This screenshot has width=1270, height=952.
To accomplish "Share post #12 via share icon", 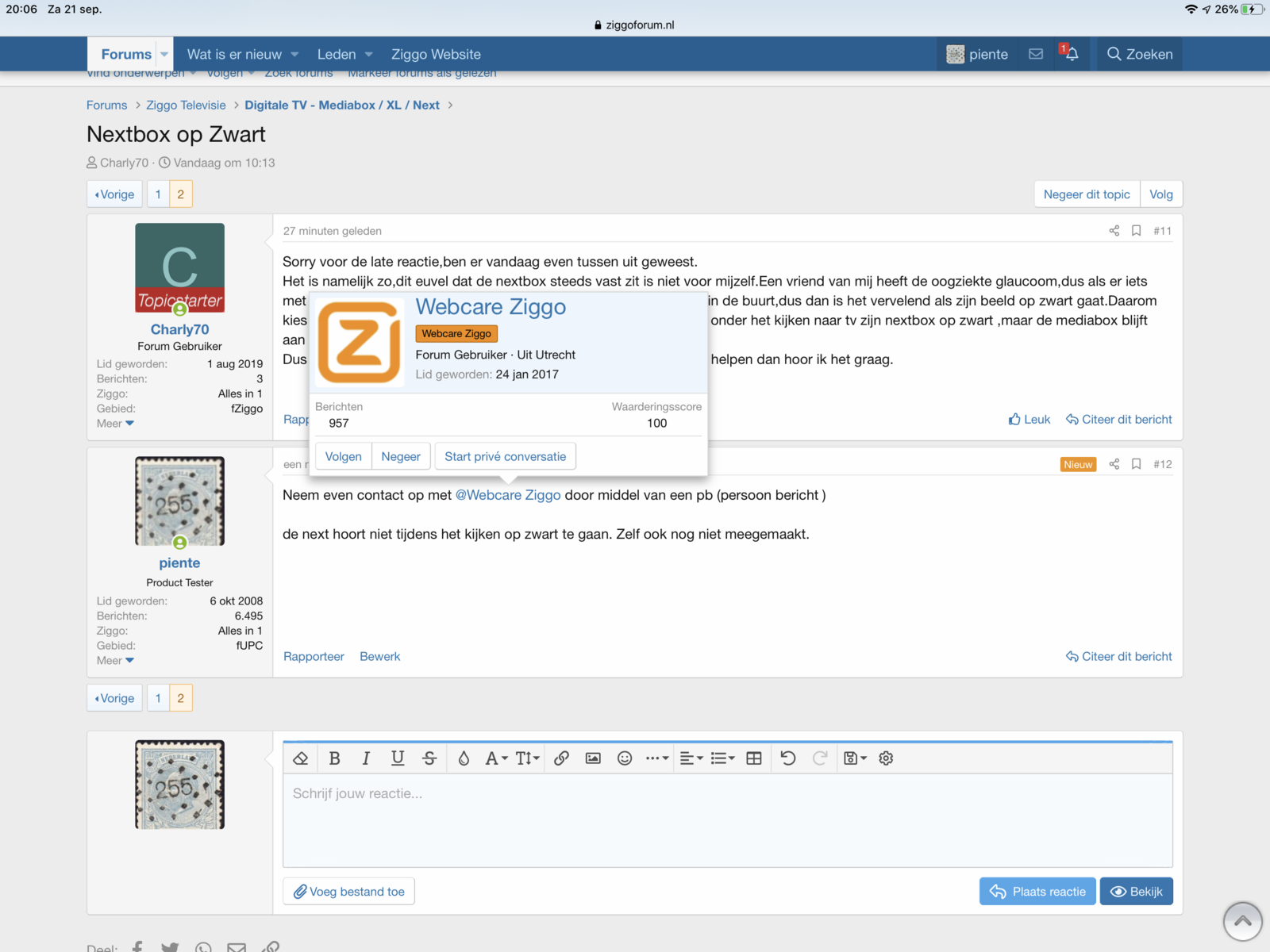I will pyautogui.click(x=1114, y=464).
